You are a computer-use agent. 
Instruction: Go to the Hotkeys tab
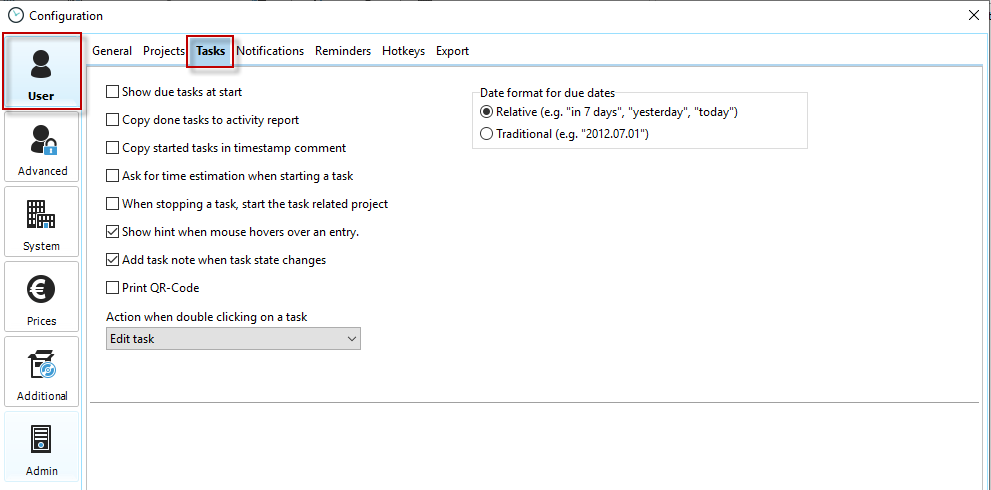coord(403,51)
